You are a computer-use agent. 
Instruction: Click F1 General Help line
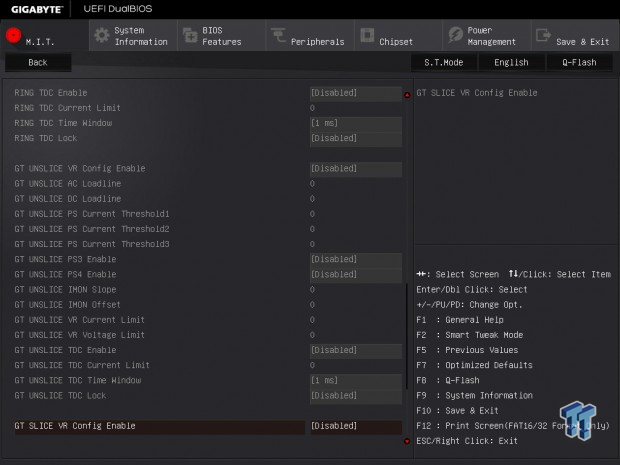[460, 320]
